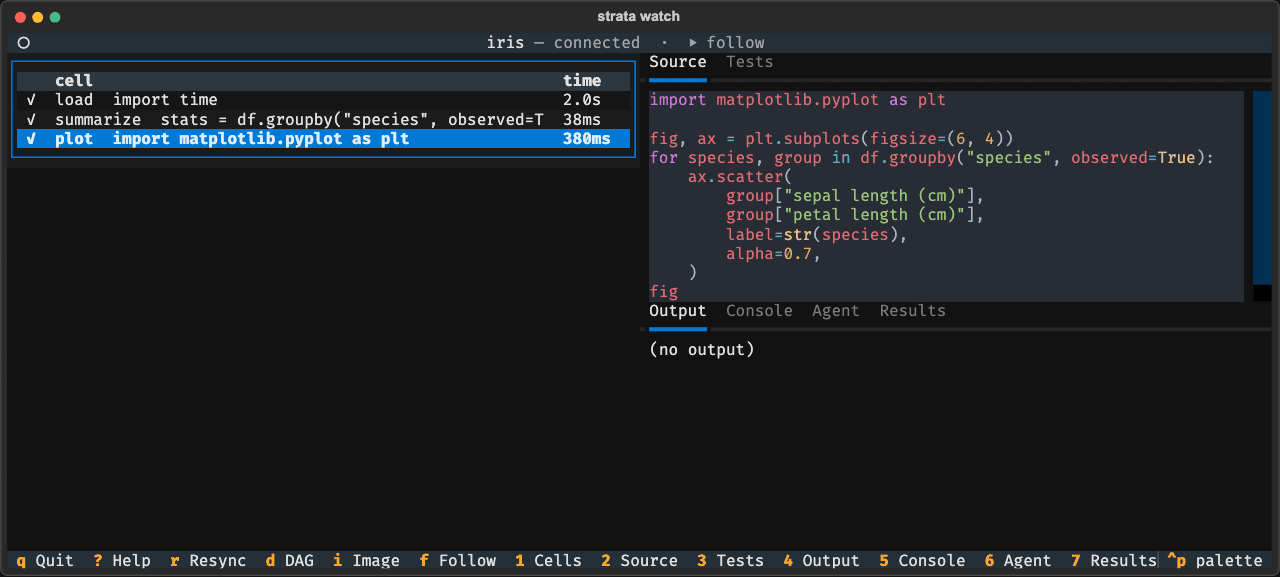Click the 'alpha=0.7,' source line
The height and width of the screenshot is (577, 1280).
coord(774,254)
